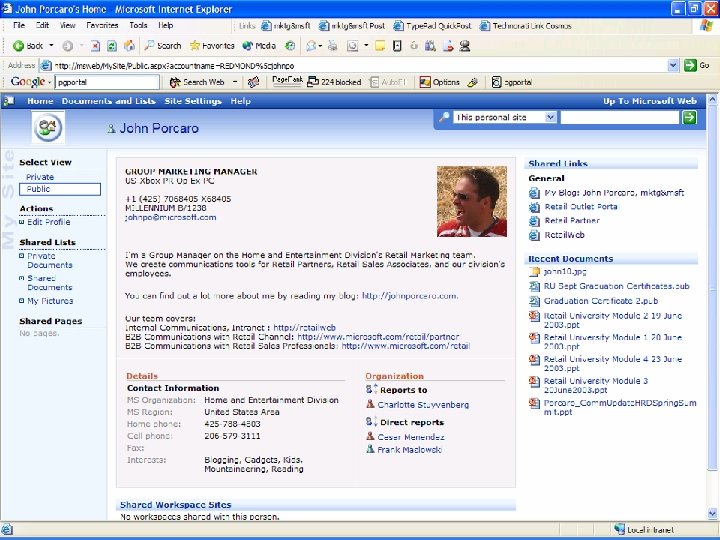Go to SharePoint Home tab
The image size is (720, 540).
40,101
